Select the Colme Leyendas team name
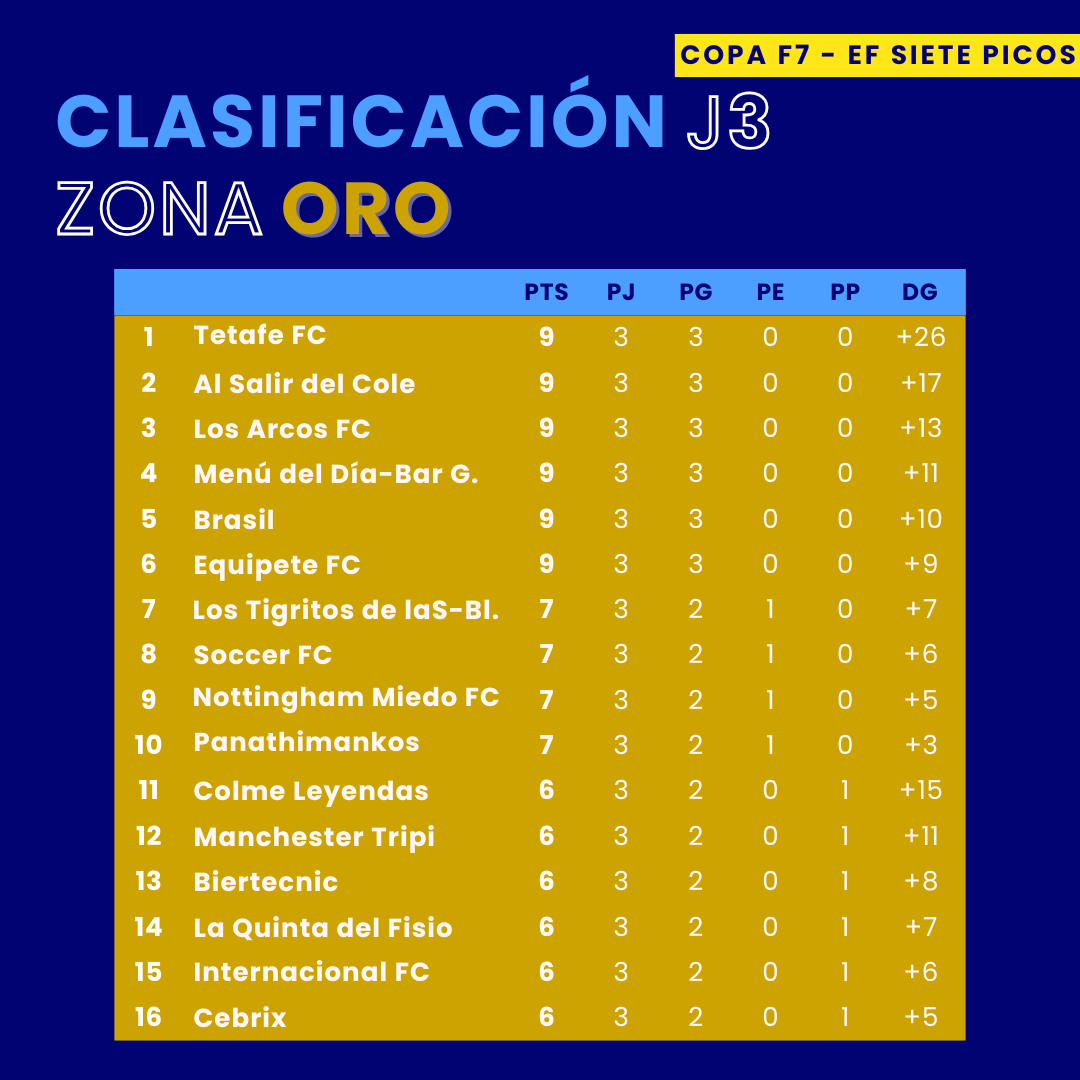Screen dimensions: 1080x1080 [311, 791]
